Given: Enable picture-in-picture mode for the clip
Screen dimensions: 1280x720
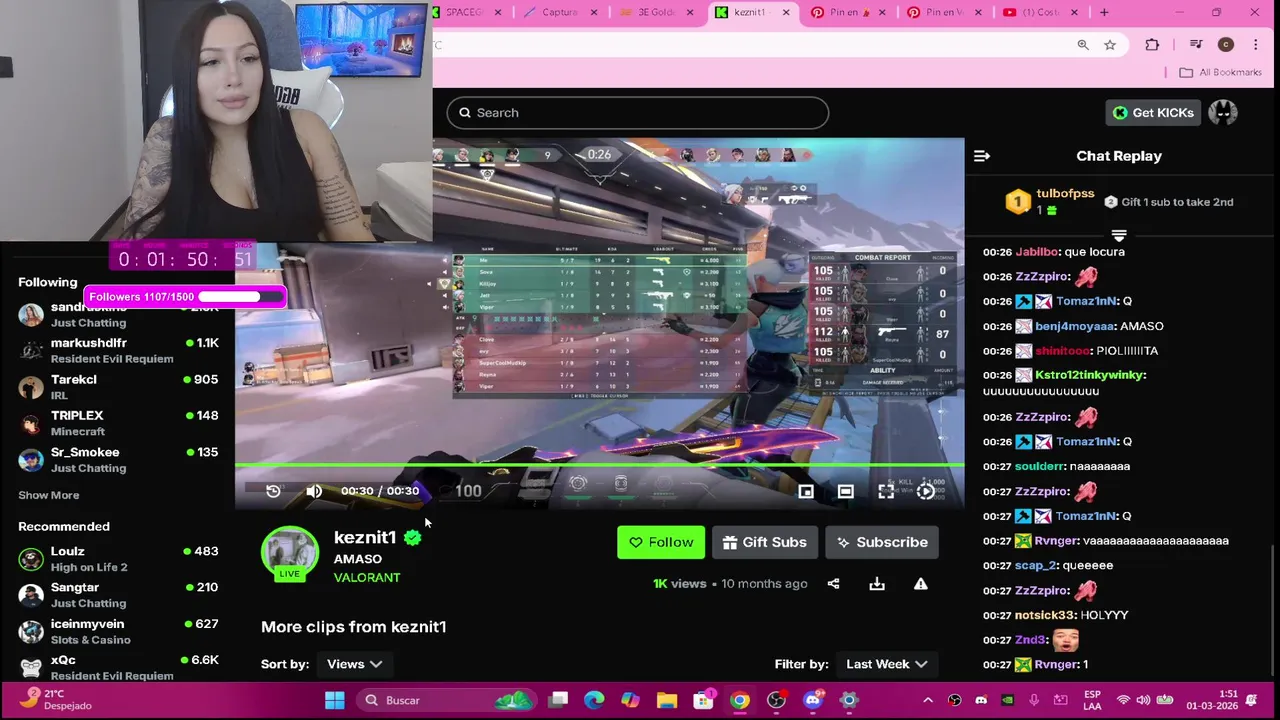Looking at the screenshot, I should pyautogui.click(x=806, y=491).
